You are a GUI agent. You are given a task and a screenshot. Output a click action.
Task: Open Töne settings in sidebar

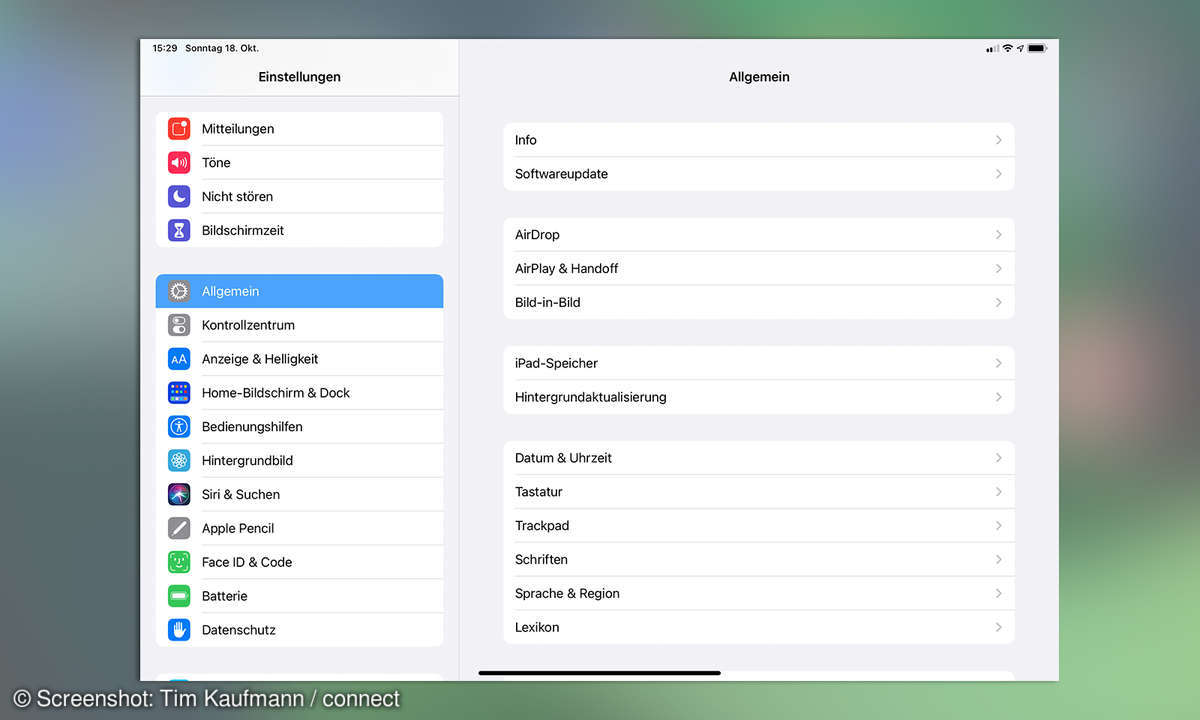tap(299, 163)
